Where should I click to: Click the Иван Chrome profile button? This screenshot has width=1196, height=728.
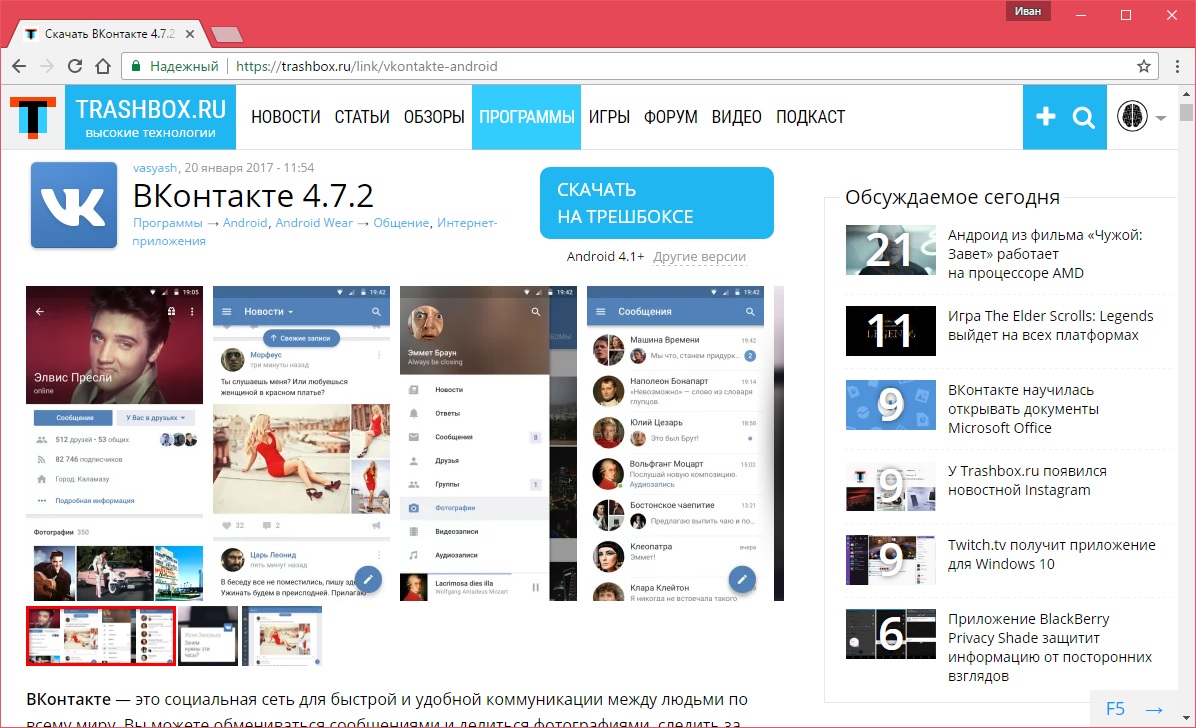(1027, 11)
